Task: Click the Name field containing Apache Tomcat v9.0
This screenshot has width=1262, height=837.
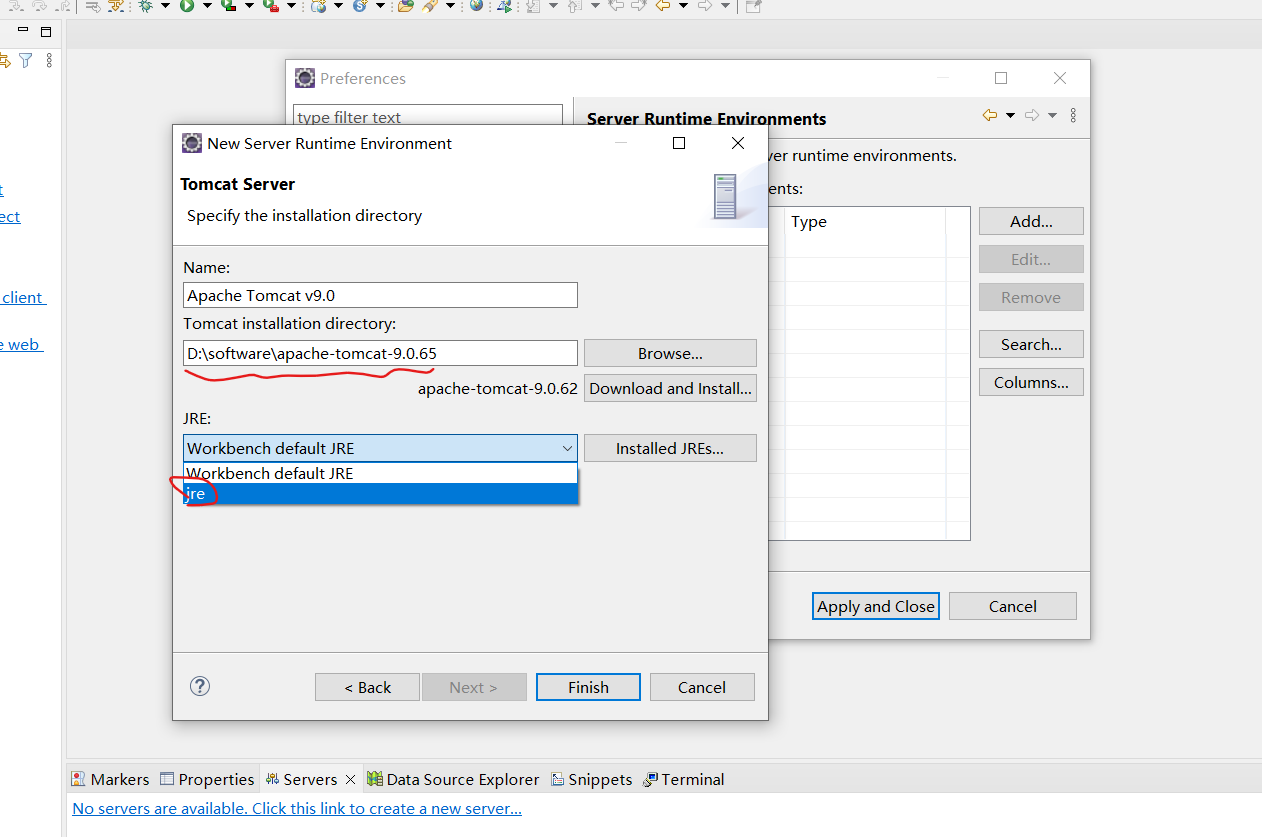Action: 381,295
